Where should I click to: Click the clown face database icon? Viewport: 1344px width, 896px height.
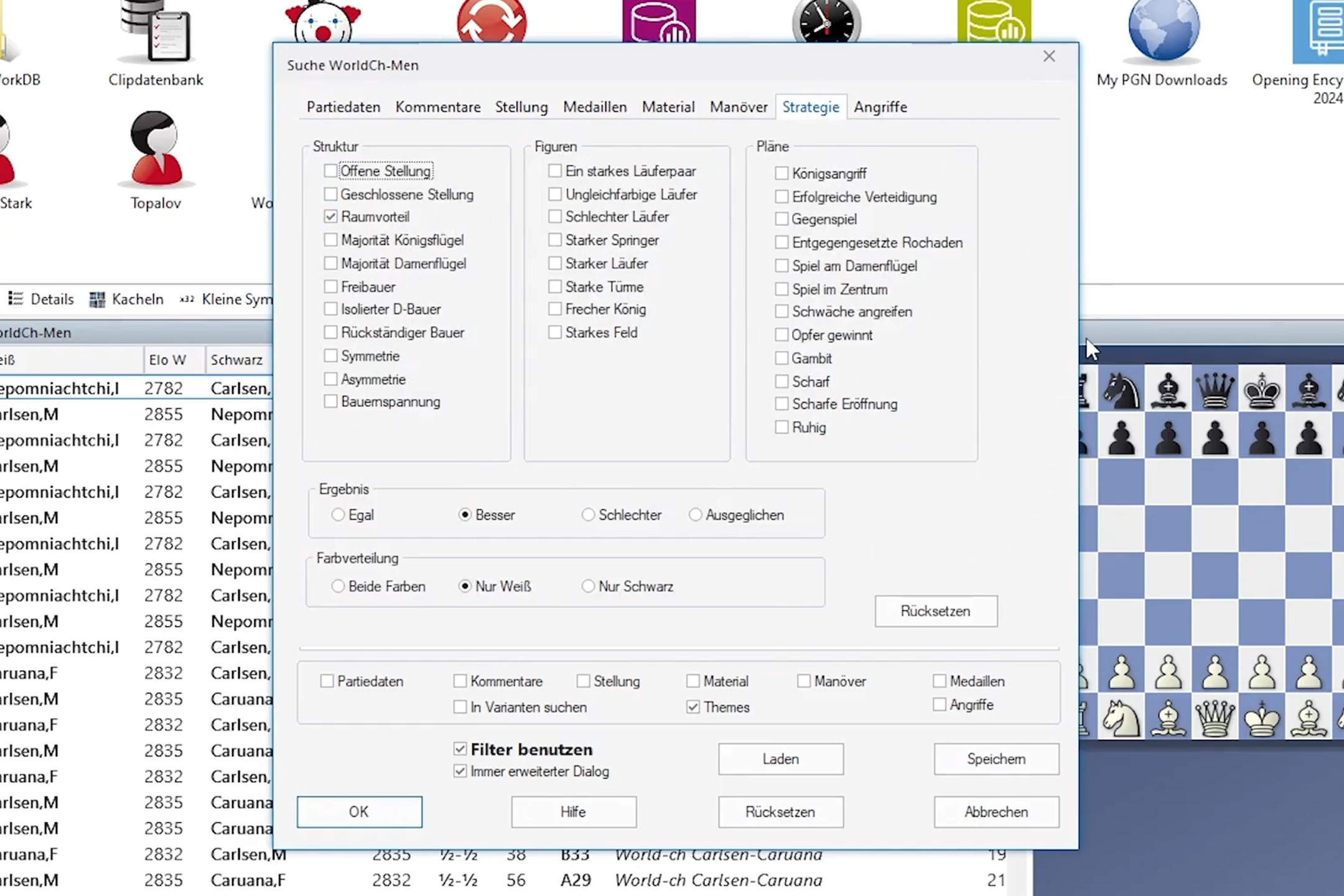(323, 21)
